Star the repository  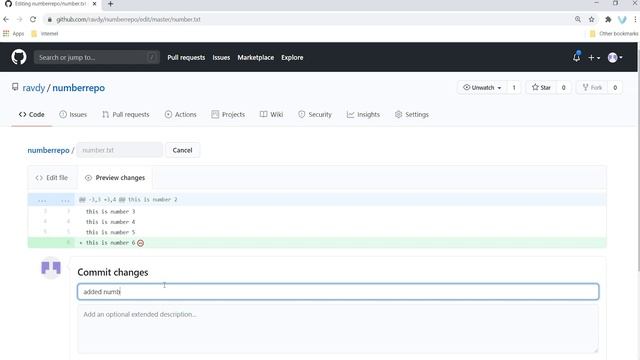tap(541, 87)
